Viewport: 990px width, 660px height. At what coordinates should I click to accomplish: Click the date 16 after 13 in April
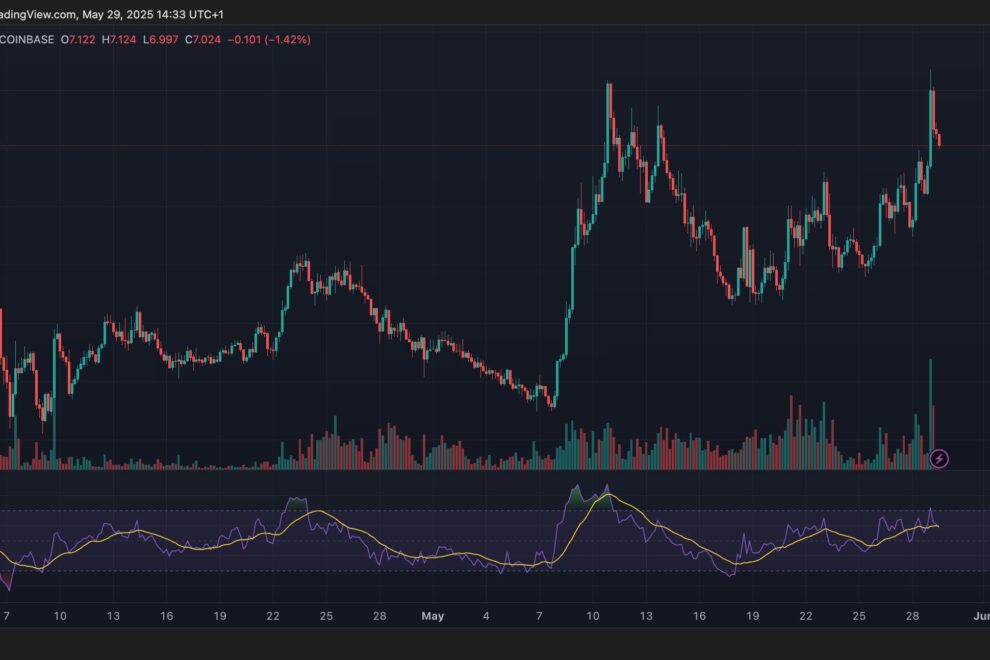tap(167, 616)
